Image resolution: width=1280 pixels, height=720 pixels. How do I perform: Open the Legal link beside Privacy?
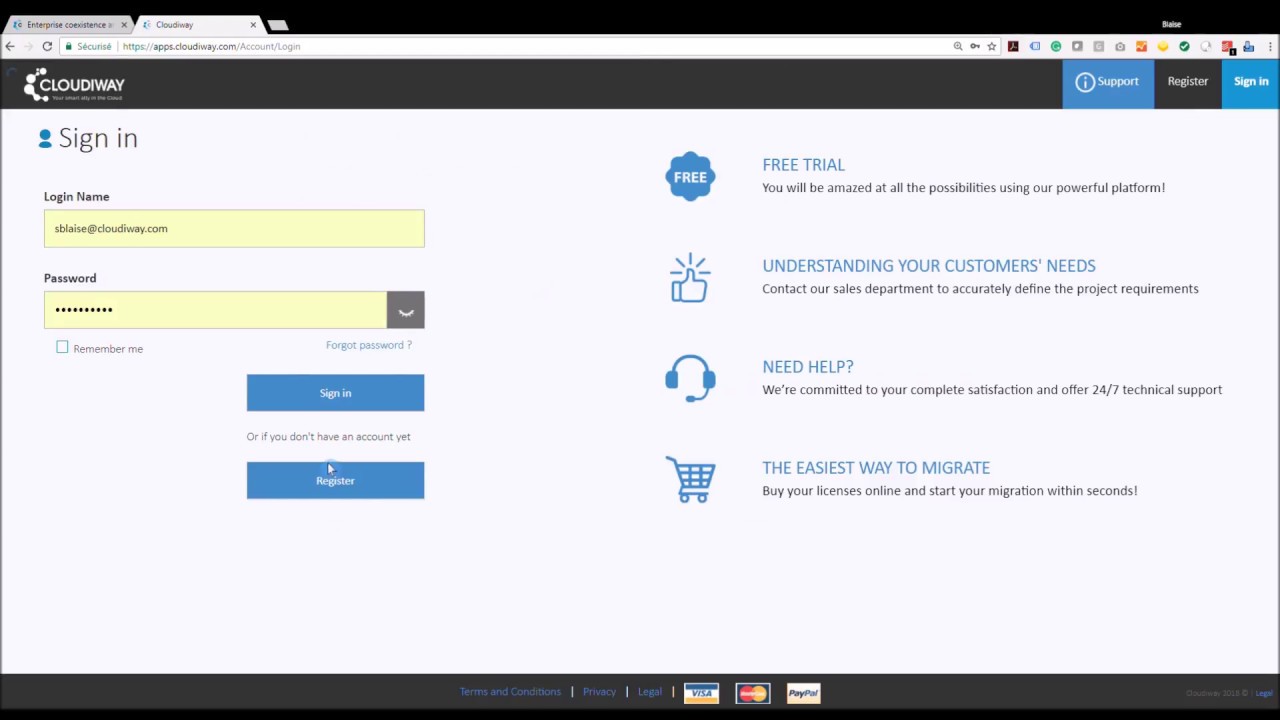click(649, 692)
